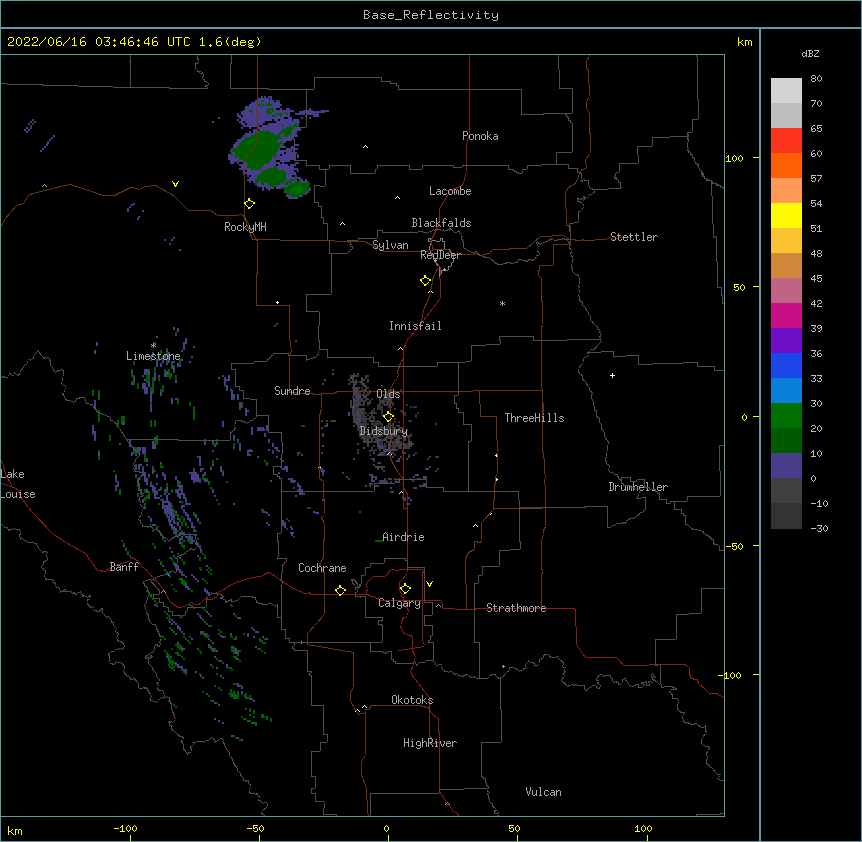Click the Lacombe town label

(x=450, y=191)
